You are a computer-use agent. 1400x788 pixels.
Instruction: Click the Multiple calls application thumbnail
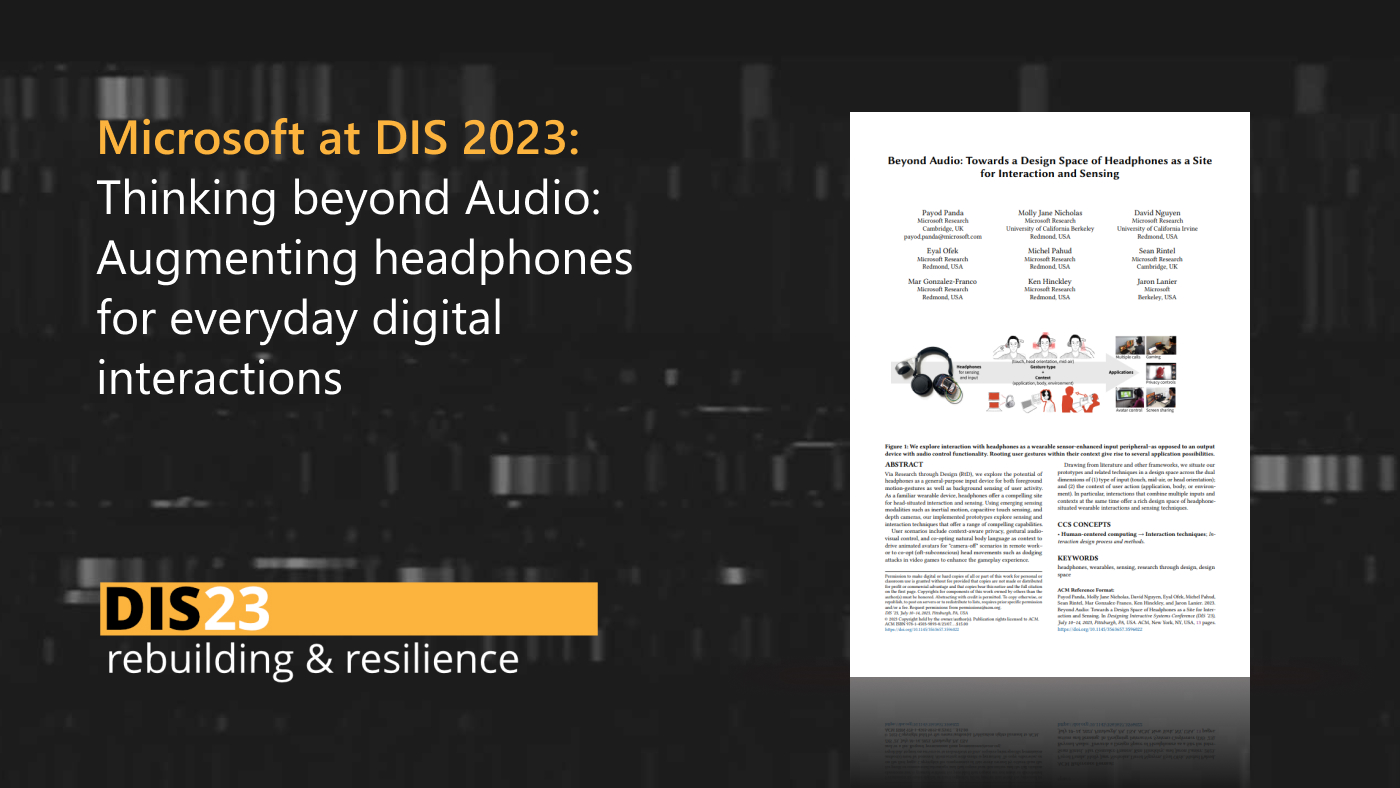tap(1128, 343)
